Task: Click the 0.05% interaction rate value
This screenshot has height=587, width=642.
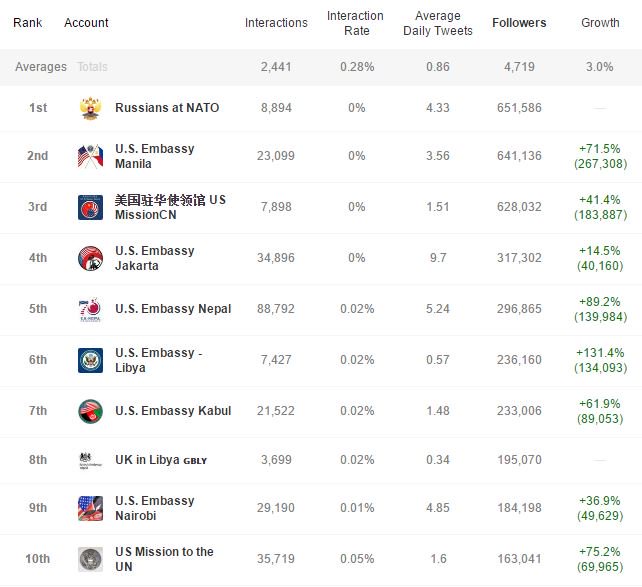Action: pyautogui.click(x=357, y=559)
